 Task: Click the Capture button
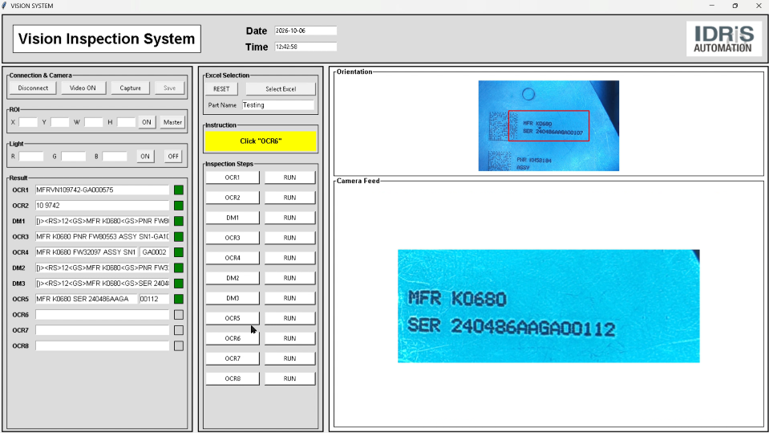click(x=130, y=88)
